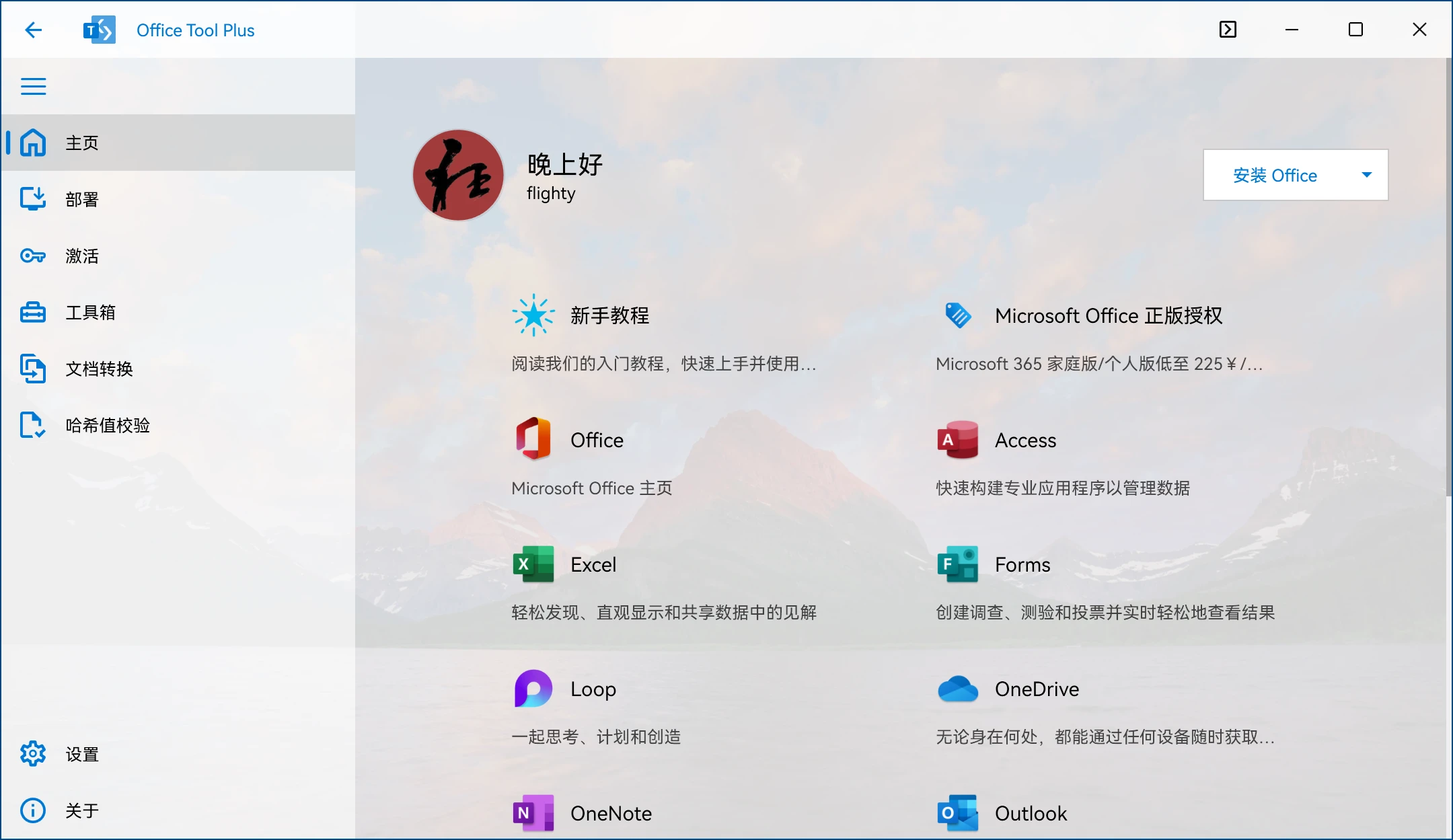Image resolution: width=1453 pixels, height=840 pixels.
Task: Click the vertical scrollbar on the right
Action: [x=1448, y=276]
